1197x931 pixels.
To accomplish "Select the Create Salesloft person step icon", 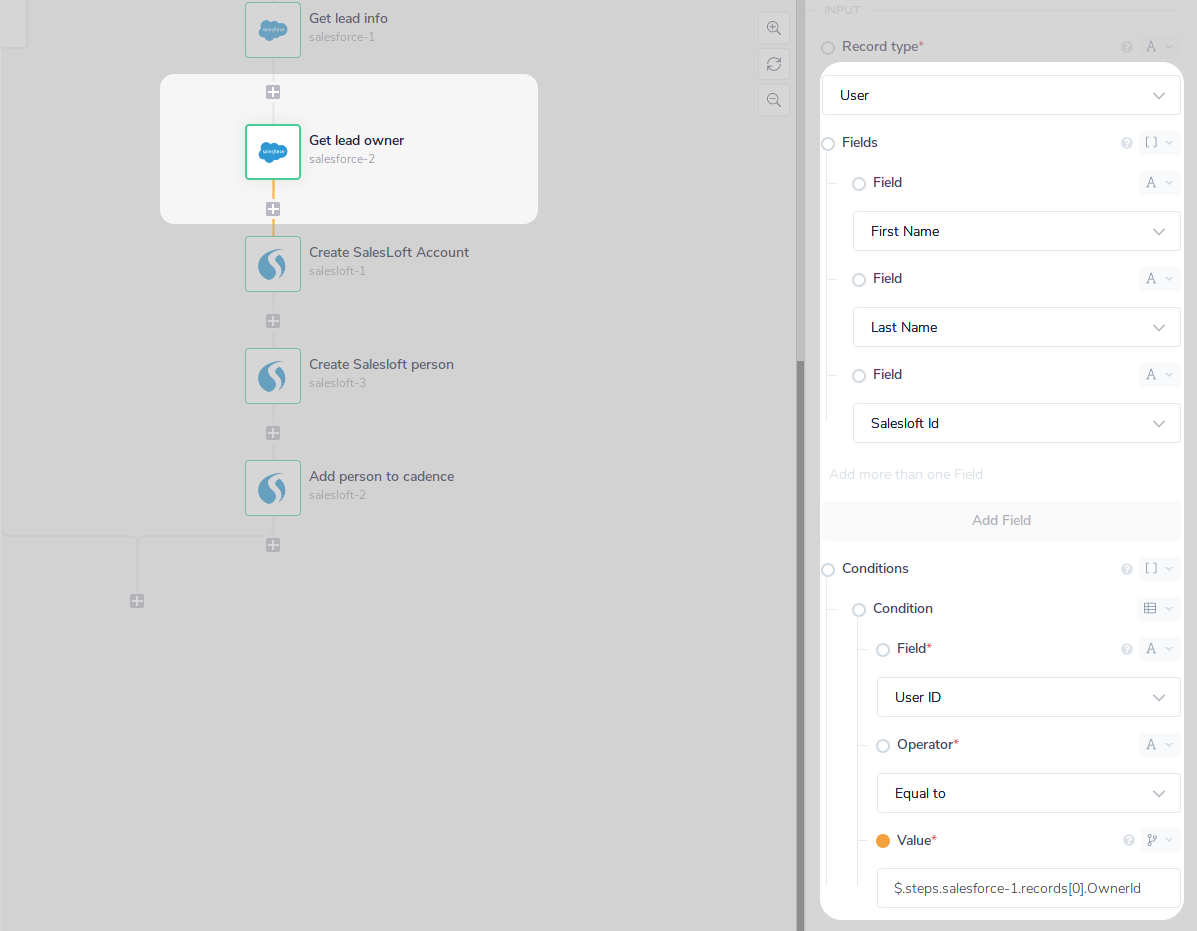I will [273, 376].
